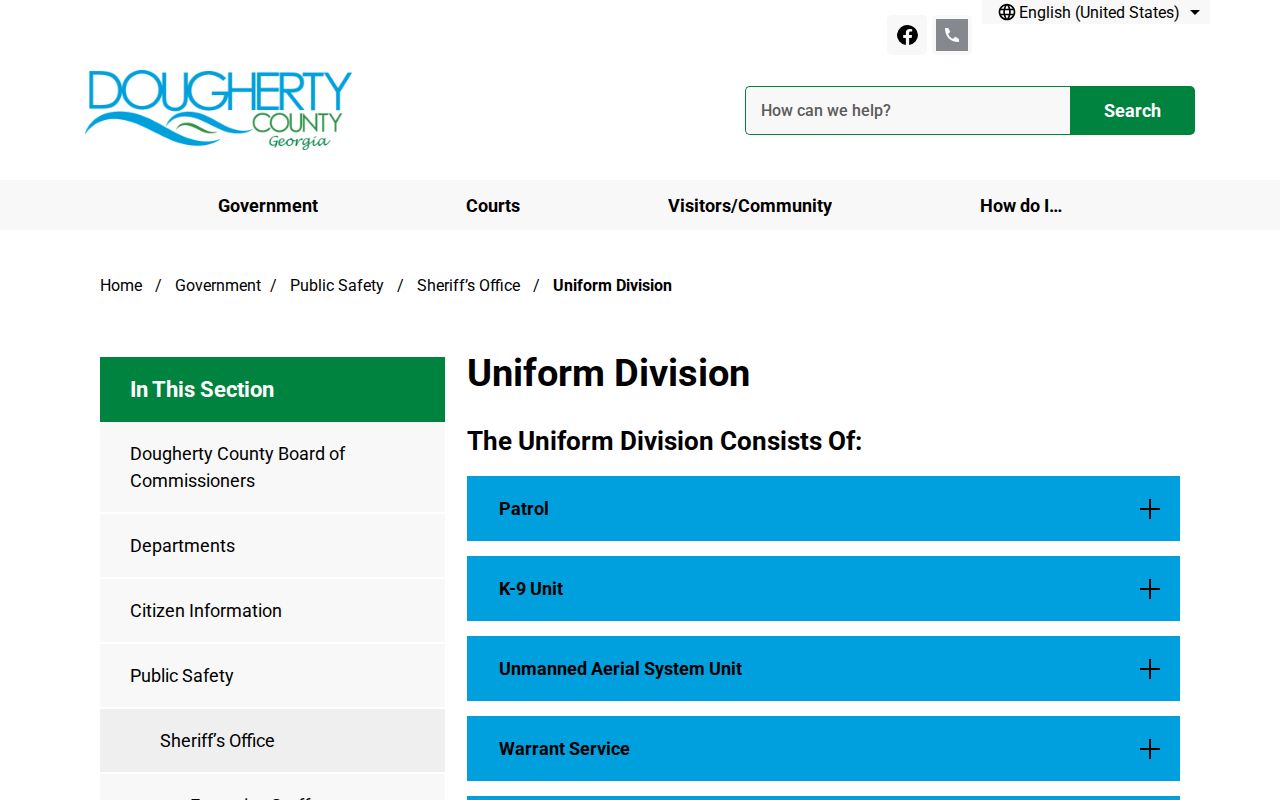Screen dimensions: 1280x800
Task: Click the Uniform Division breadcrumb text
Action: (612, 285)
